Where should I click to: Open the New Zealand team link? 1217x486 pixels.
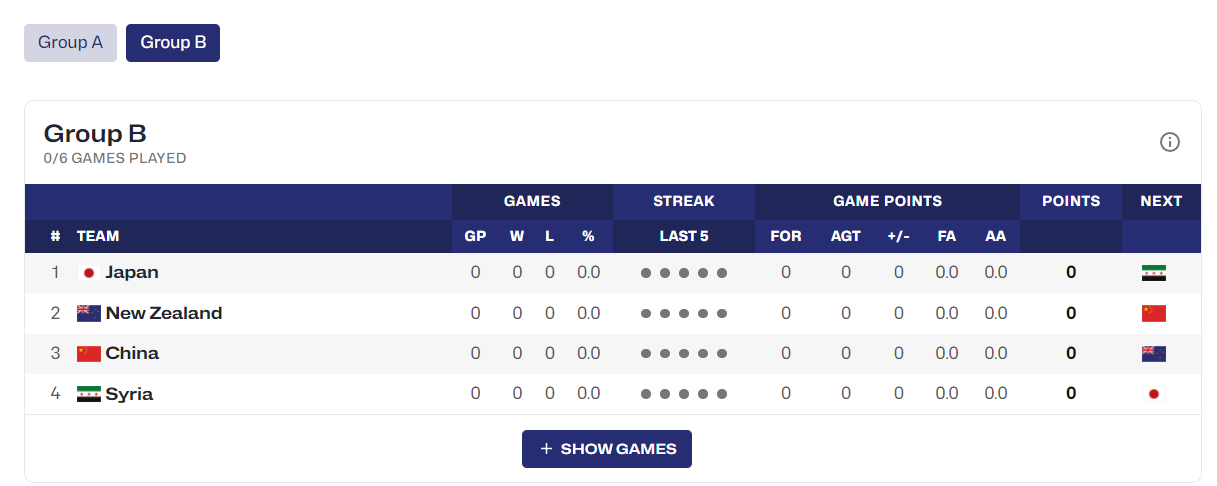tap(164, 313)
